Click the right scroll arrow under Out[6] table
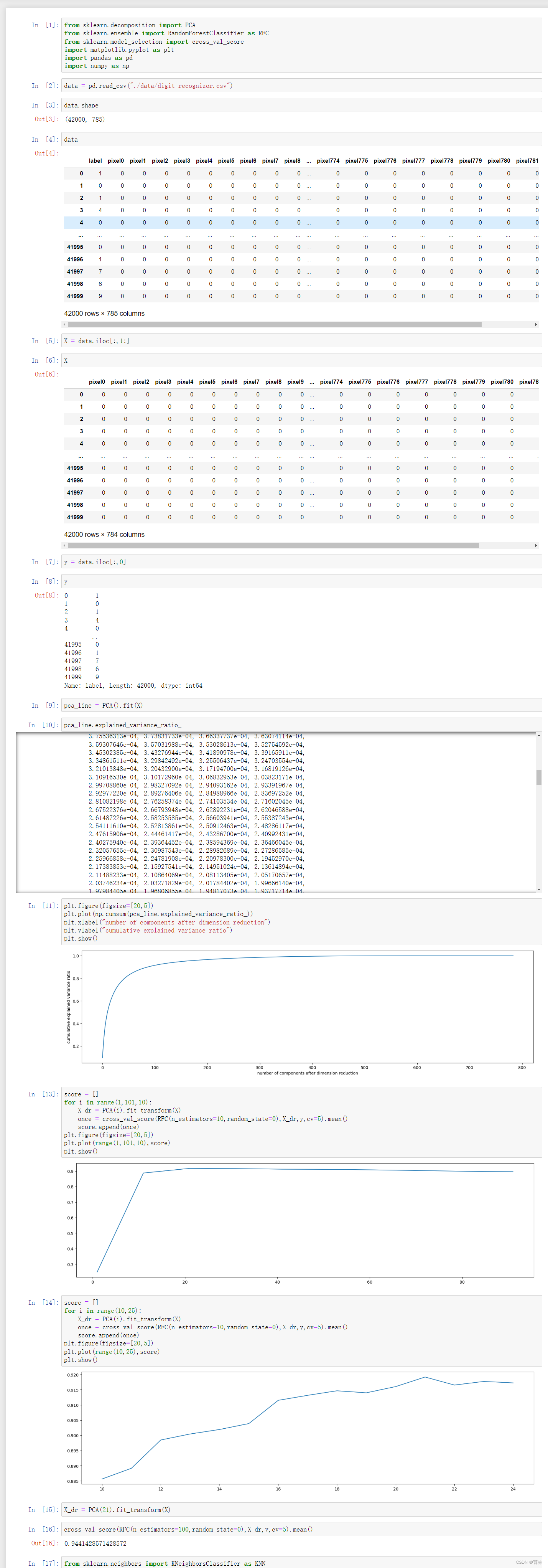This screenshot has height=1568, width=548. (536, 545)
